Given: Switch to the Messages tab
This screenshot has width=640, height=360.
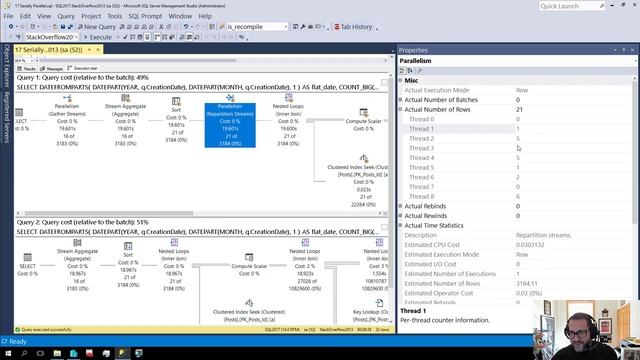Looking at the screenshot, I should tap(52, 69).
